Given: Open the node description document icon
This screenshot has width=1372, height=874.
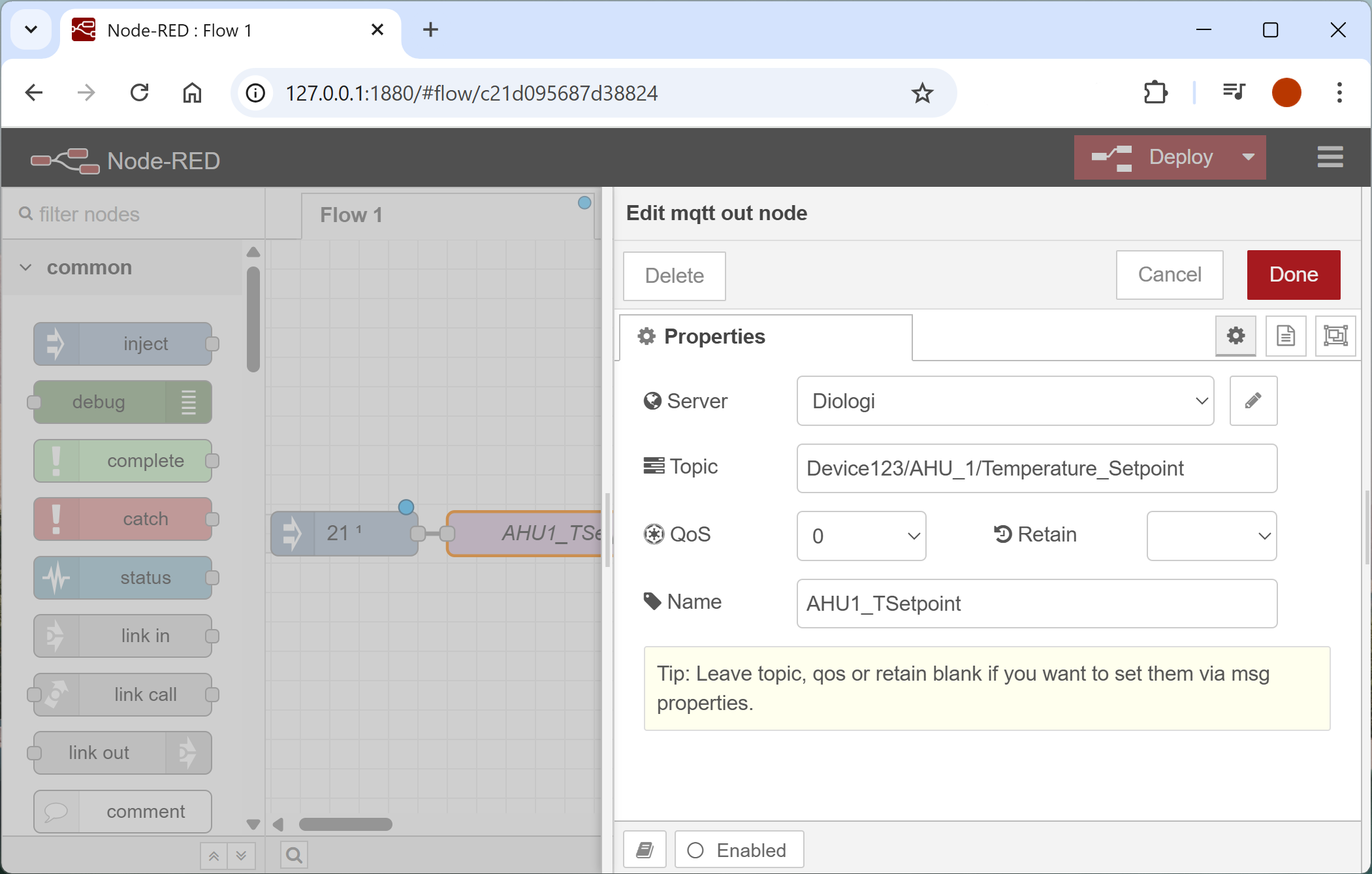Looking at the screenshot, I should pos(1284,336).
